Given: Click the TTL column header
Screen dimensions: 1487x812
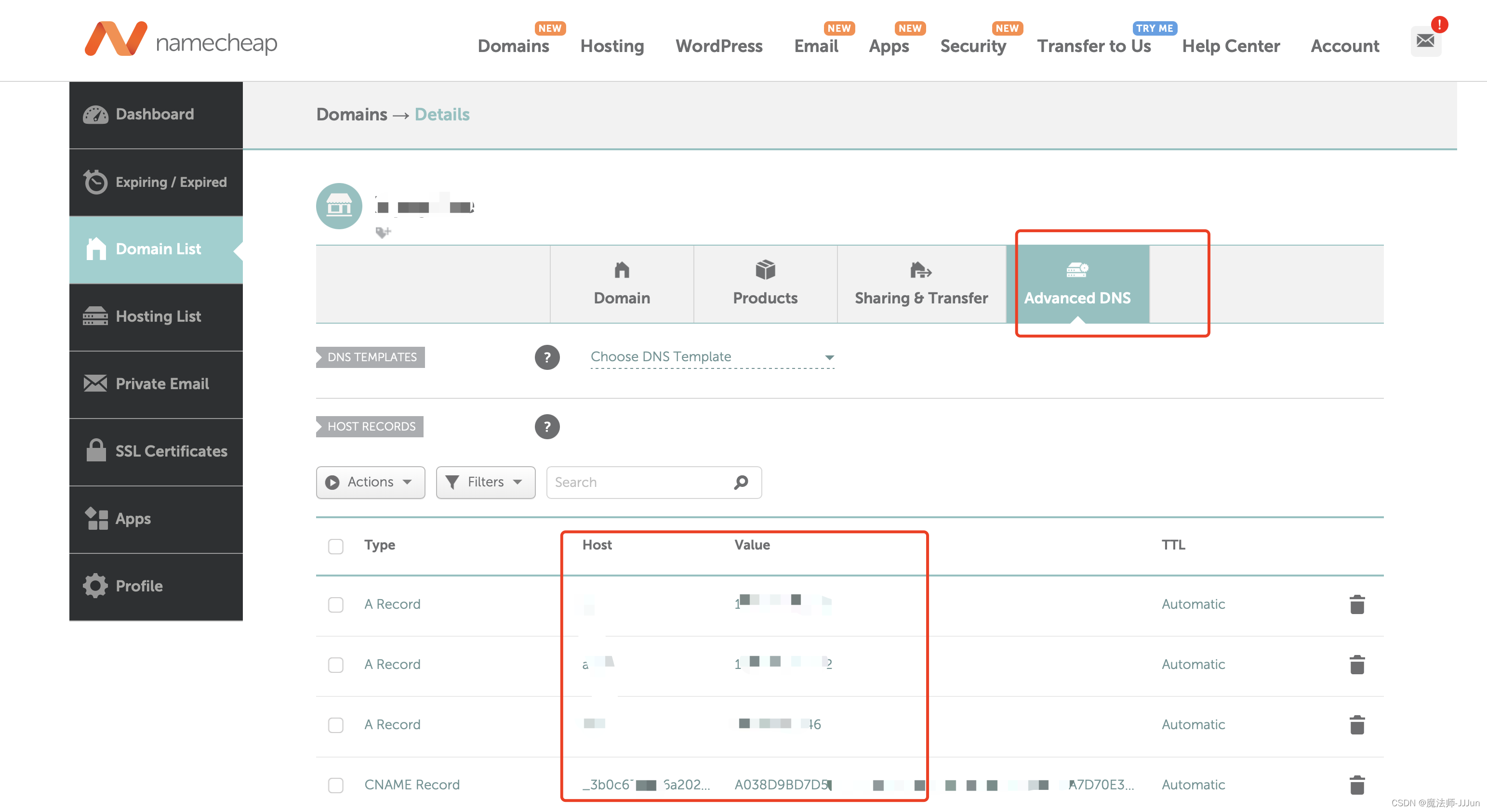Looking at the screenshot, I should click(x=1173, y=545).
